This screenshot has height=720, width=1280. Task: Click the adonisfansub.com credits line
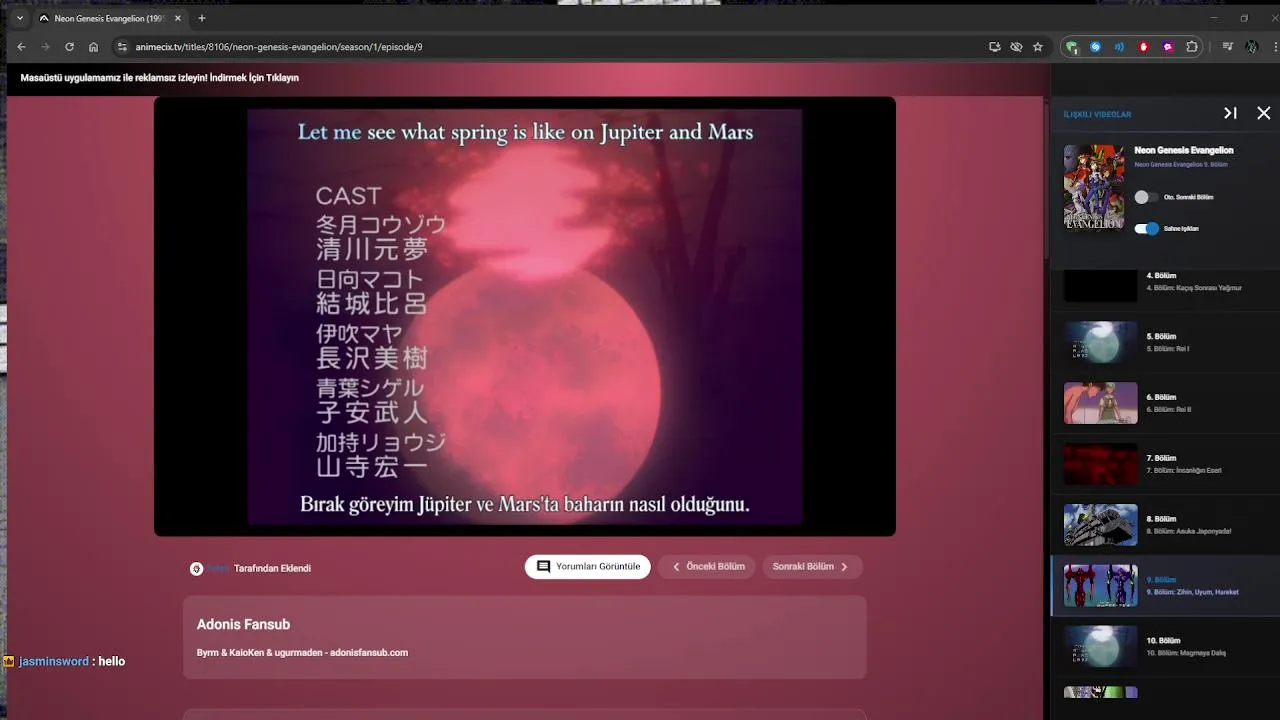point(302,653)
